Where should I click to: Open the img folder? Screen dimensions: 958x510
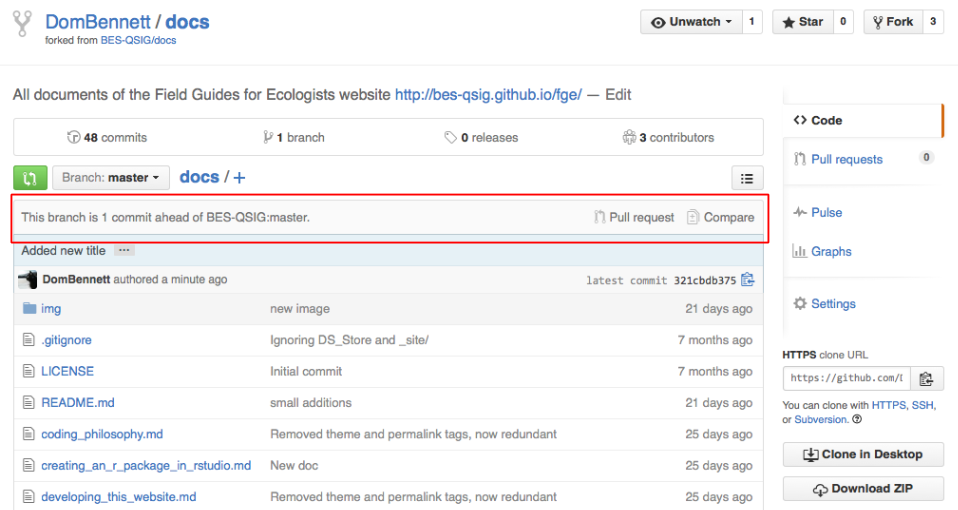(51, 309)
